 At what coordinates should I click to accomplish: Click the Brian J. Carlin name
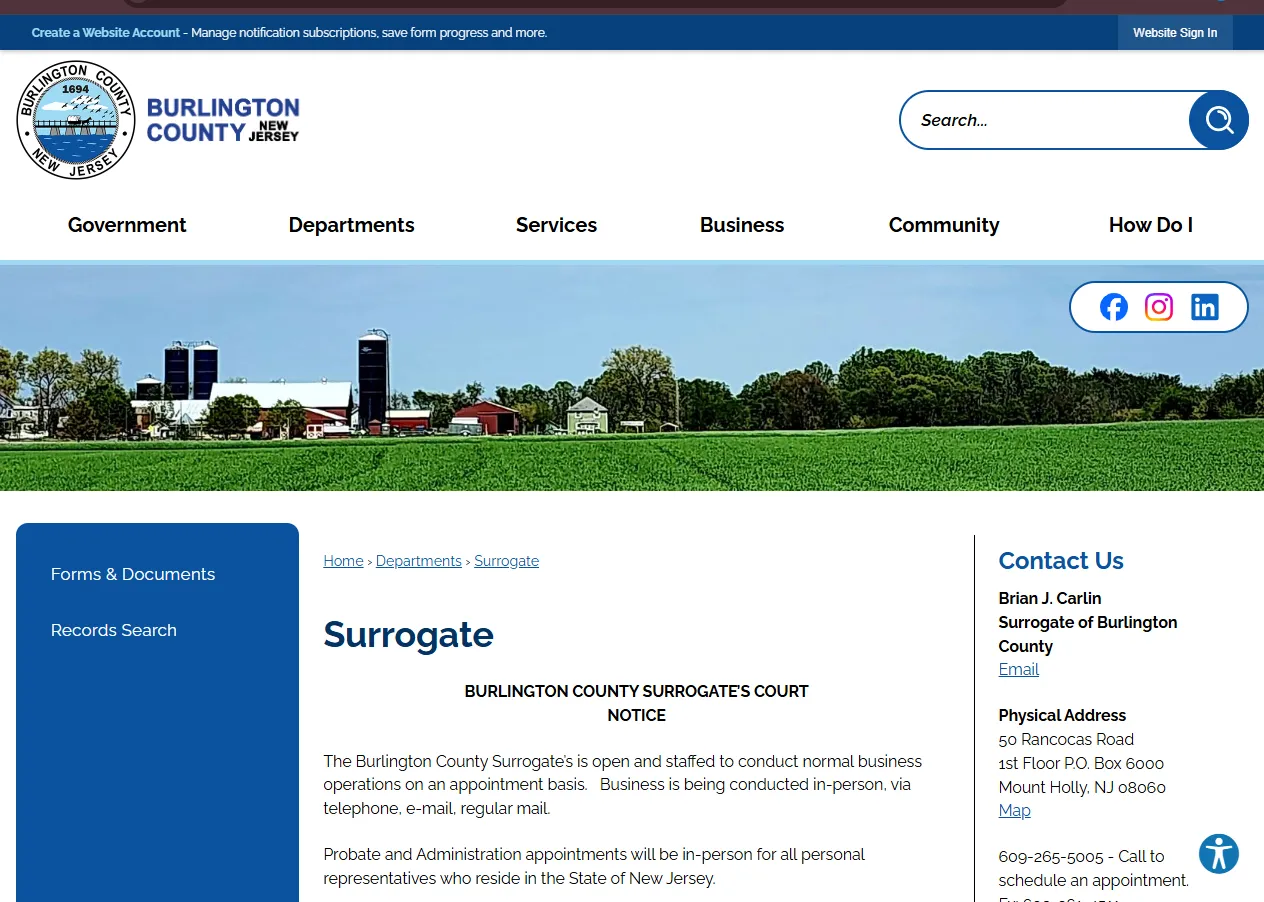click(x=1050, y=598)
